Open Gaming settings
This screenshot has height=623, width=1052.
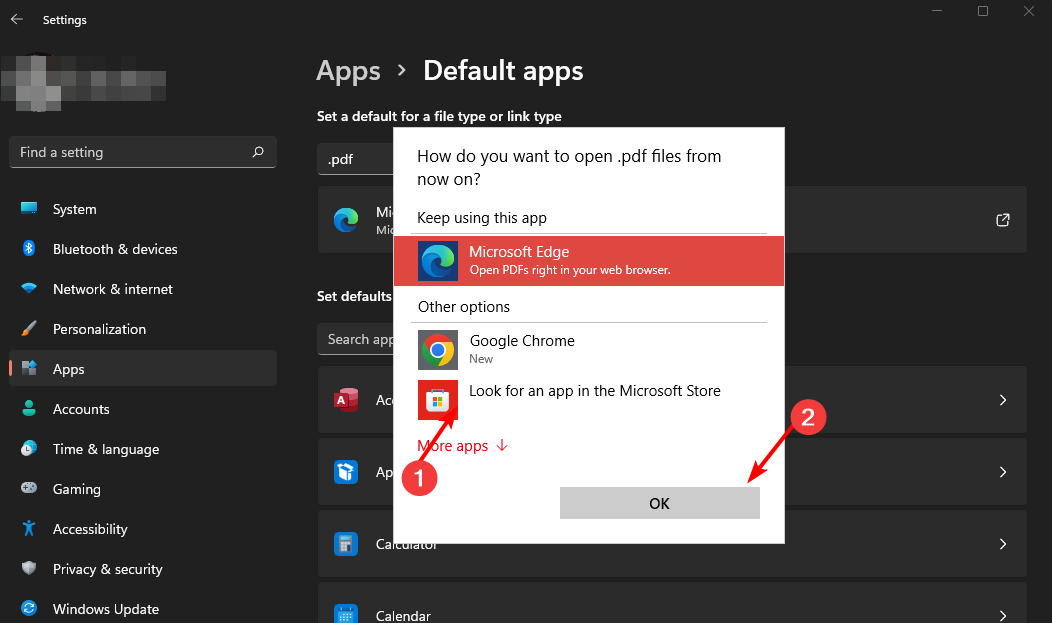[x=143, y=489]
